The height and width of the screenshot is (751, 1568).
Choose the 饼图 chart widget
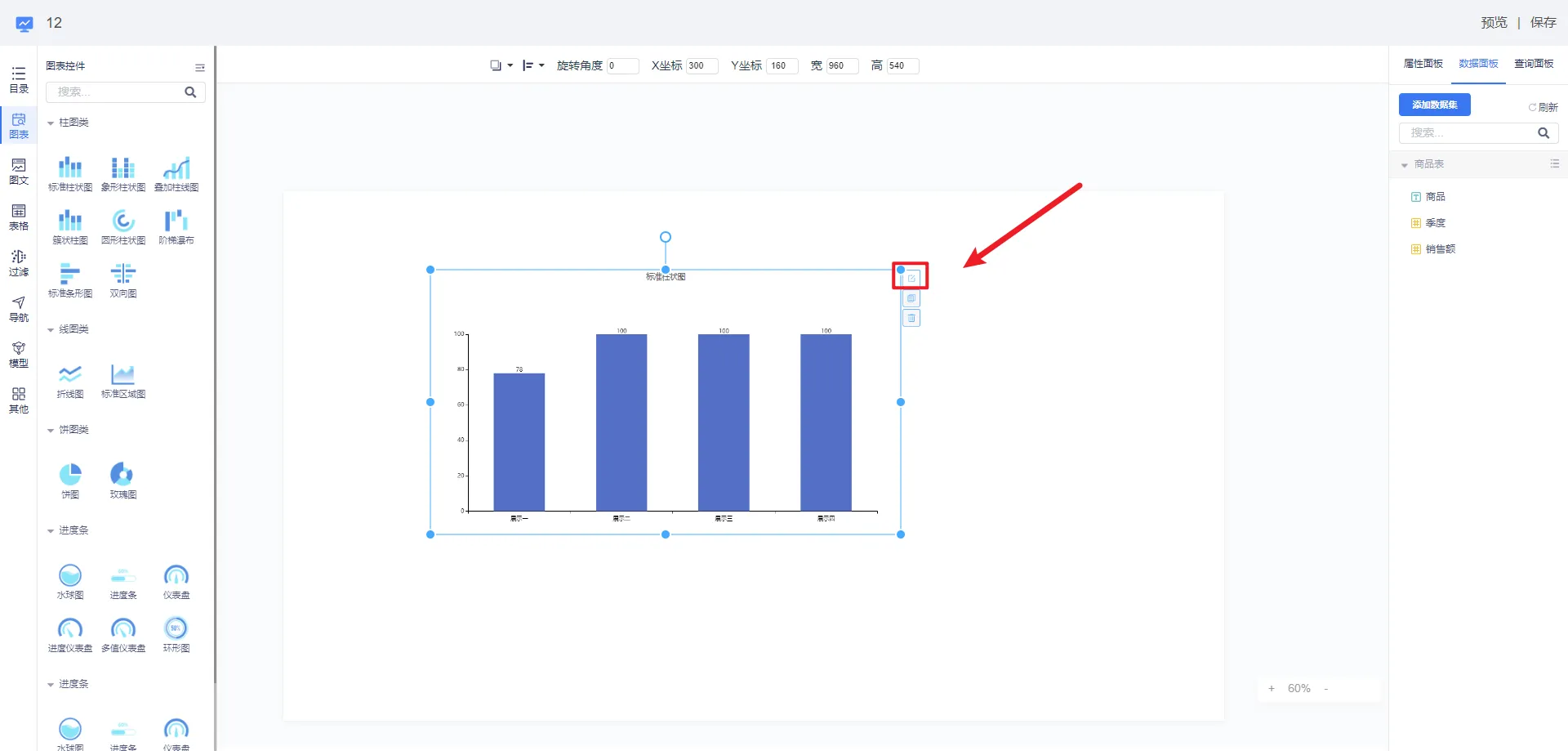point(70,481)
